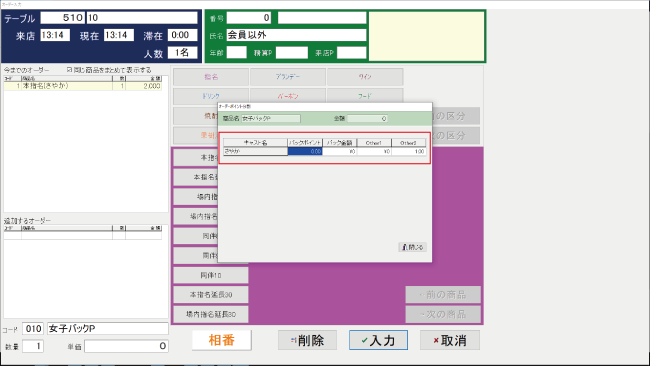Click the Other1 cell showing ¥0
The height and width of the screenshot is (366, 650).
[374, 152]
